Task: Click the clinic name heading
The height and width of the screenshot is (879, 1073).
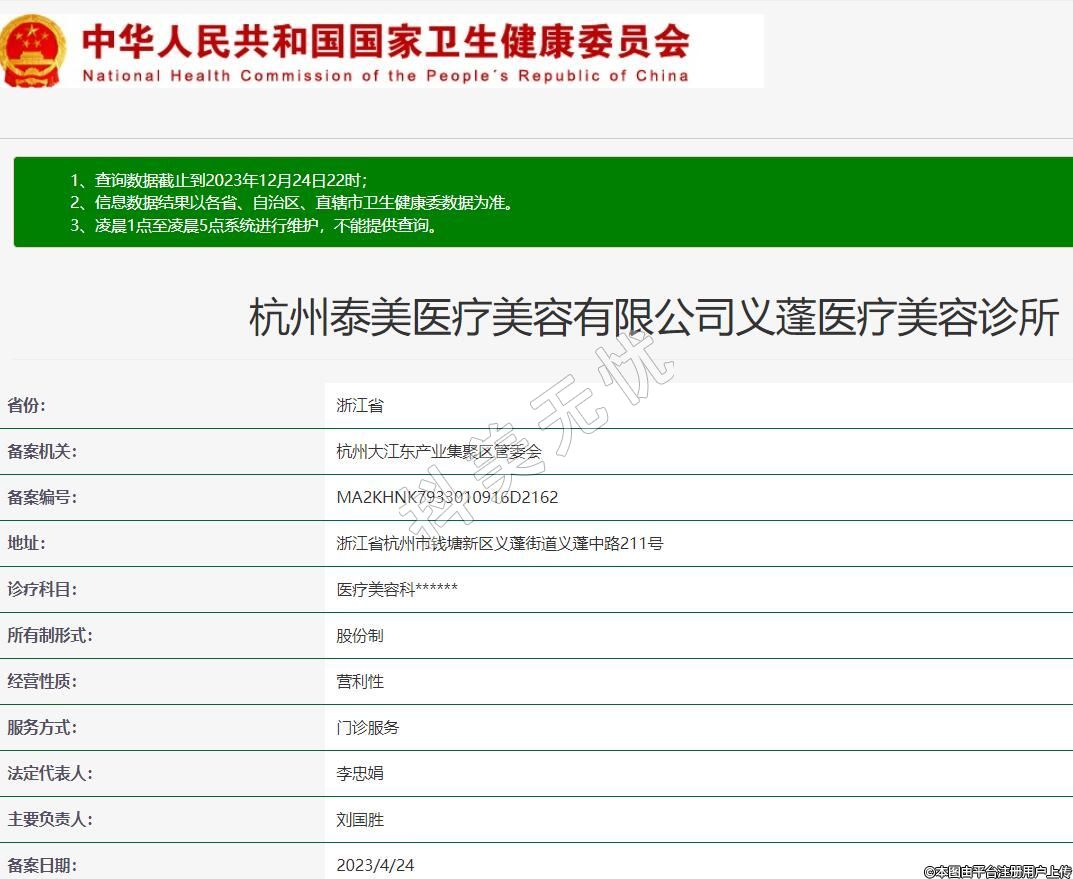Action: pyautogui.click(x=653, y=319)
